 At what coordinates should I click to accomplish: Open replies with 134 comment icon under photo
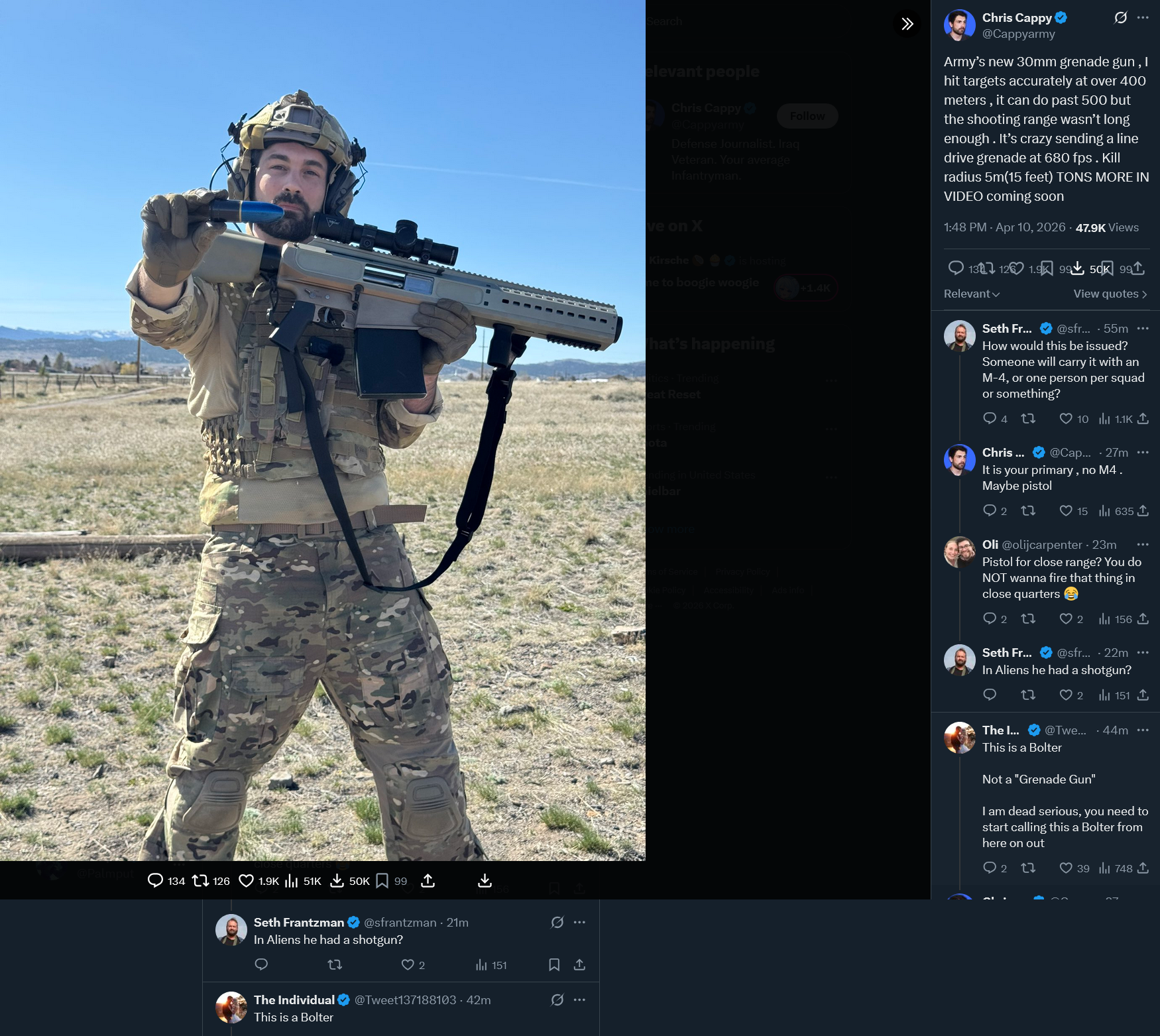[155, 880]
